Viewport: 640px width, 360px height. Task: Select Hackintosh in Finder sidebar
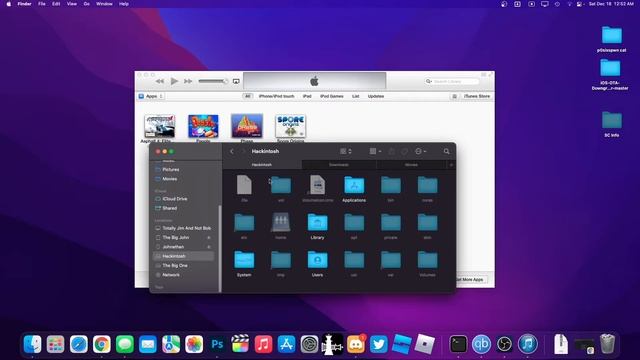click(183, 256)
